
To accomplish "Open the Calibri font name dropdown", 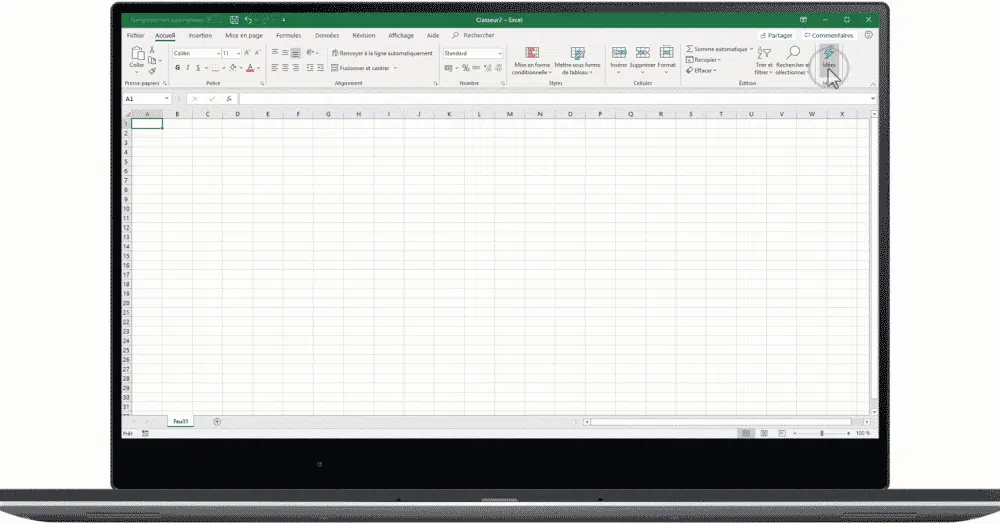I will pyautogui.click(x=218, y=54).
